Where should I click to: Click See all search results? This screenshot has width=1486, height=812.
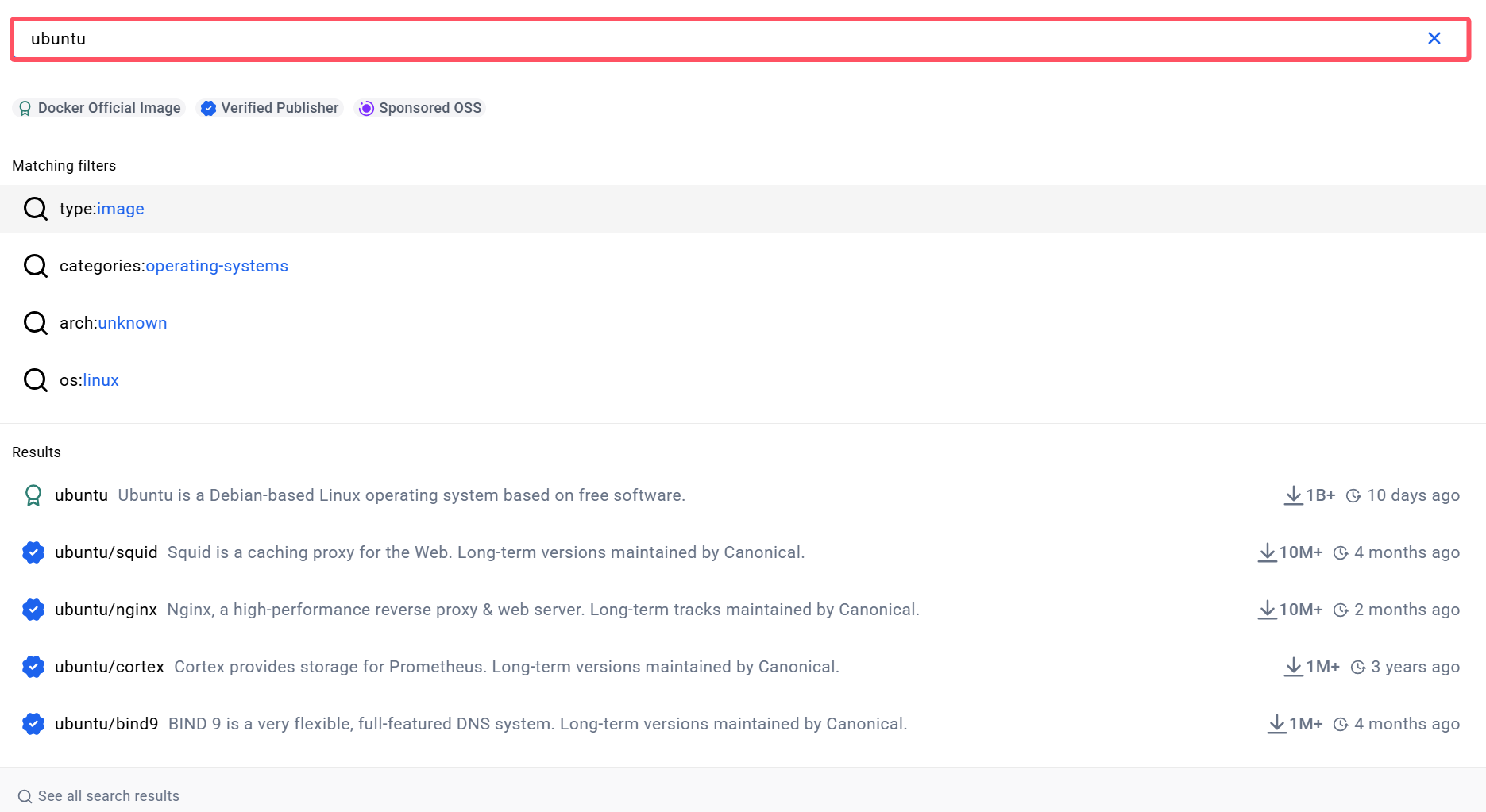[x=108, y=796]
